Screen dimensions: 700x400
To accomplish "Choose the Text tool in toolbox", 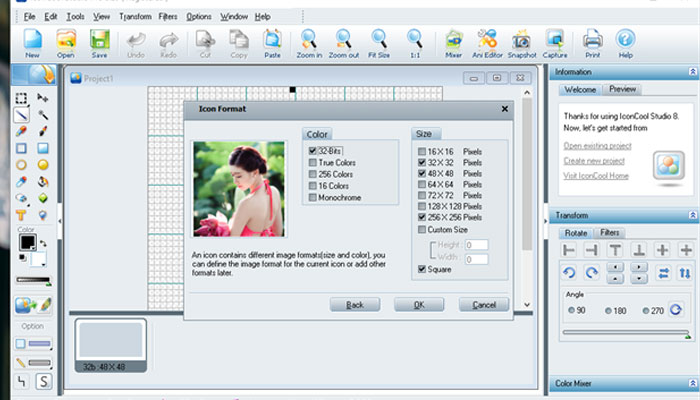I will coord(21,215).
